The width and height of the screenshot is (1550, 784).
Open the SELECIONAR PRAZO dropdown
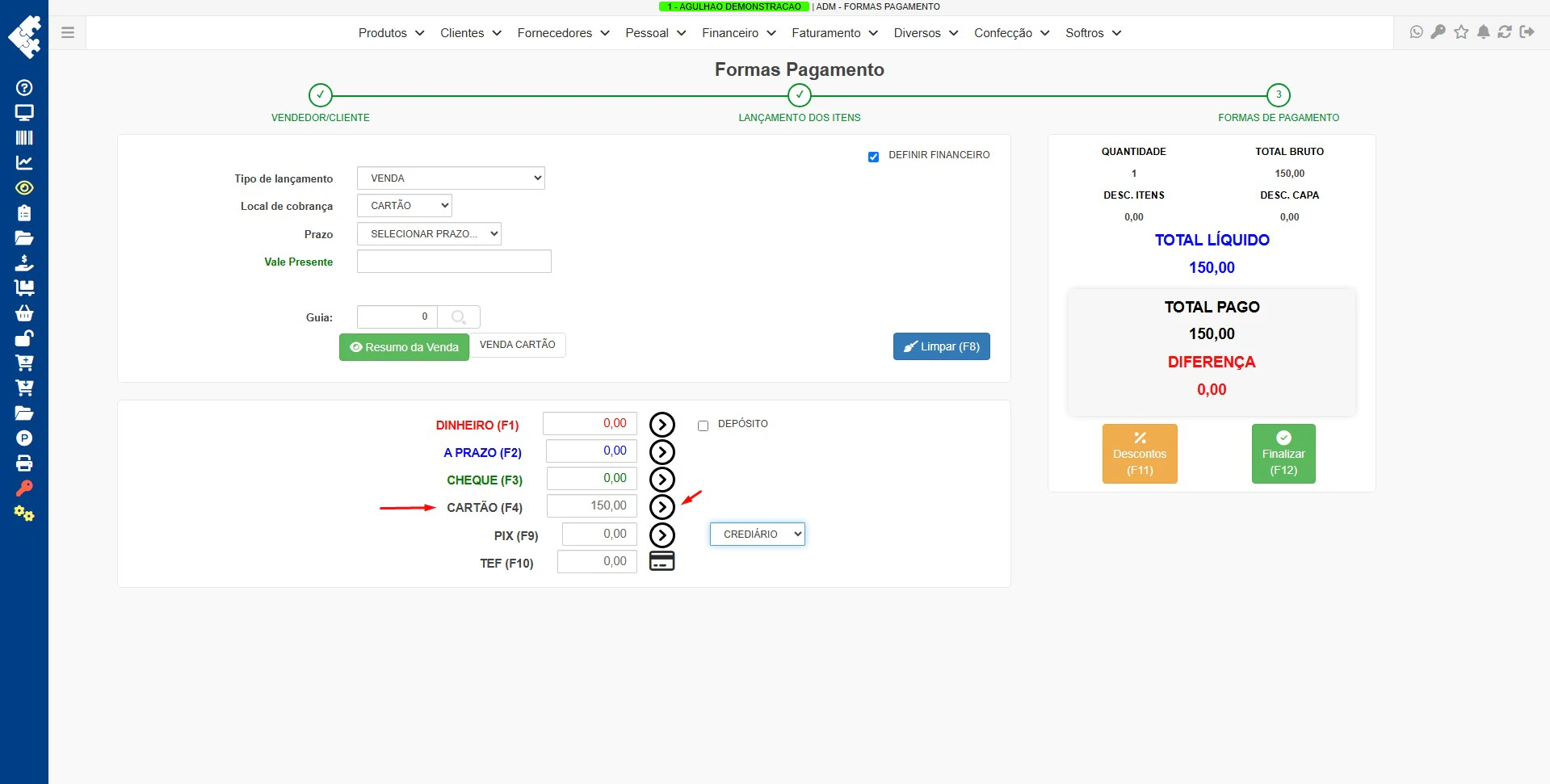tap(429, 234)
